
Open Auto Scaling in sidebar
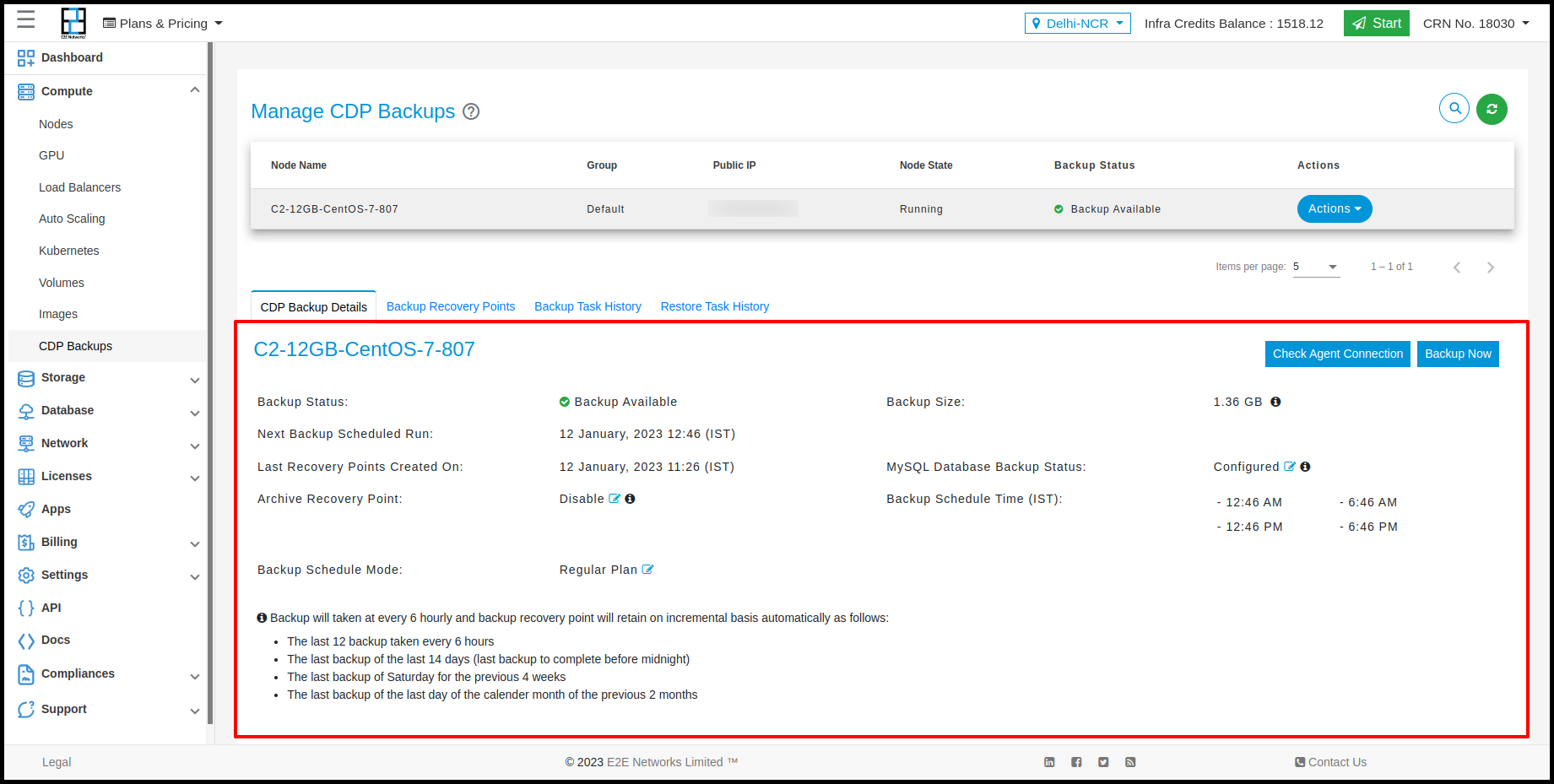[72, 219]
